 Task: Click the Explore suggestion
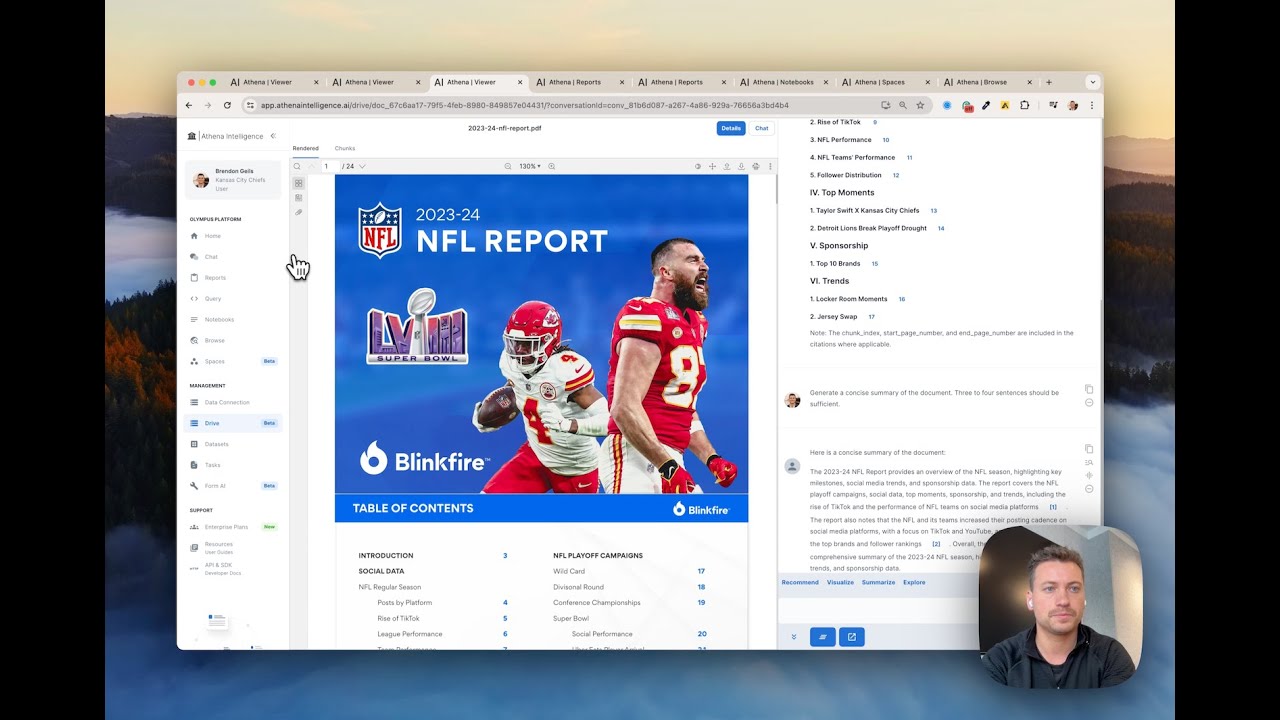tap(914, 582)
